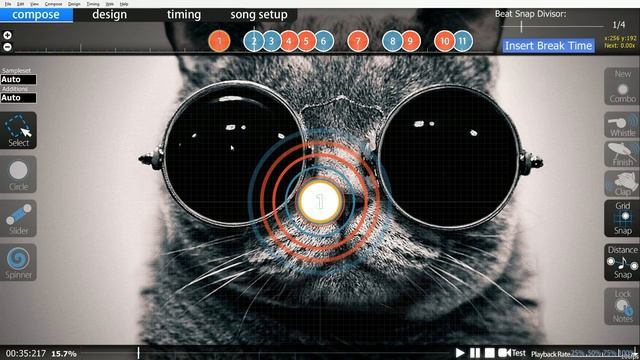Select timeline hit object 10

coord(444,41)
